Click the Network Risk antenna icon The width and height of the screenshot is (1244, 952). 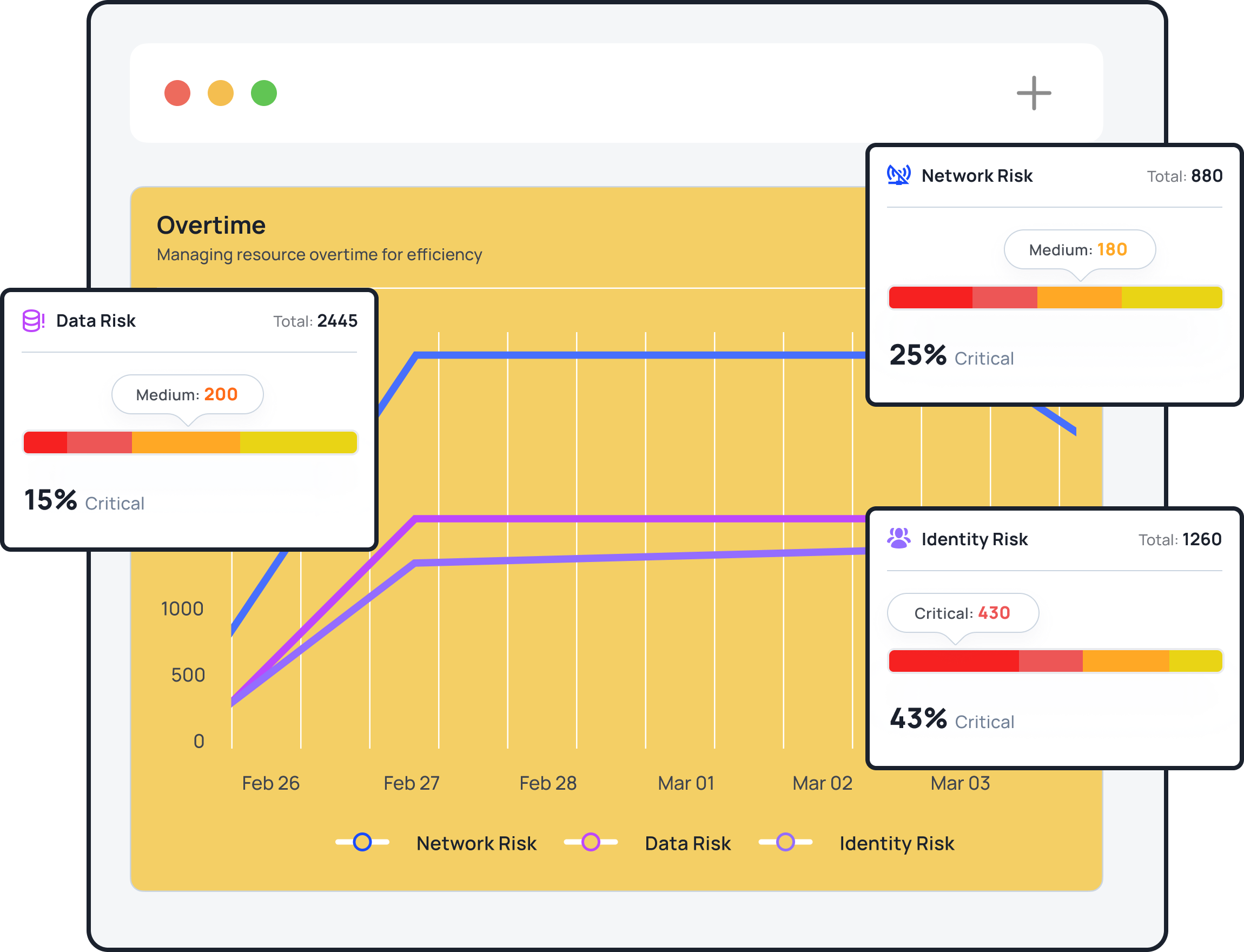tap(898, 176)
